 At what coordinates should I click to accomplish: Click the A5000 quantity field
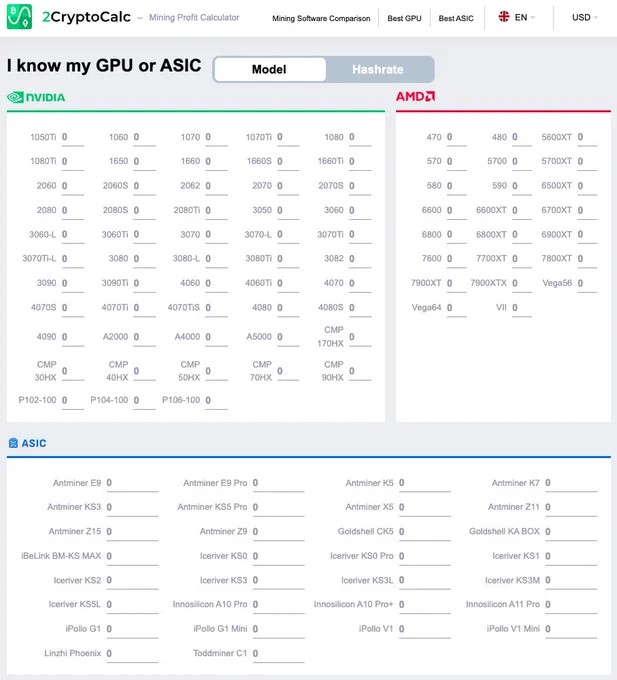coord(288,337)
